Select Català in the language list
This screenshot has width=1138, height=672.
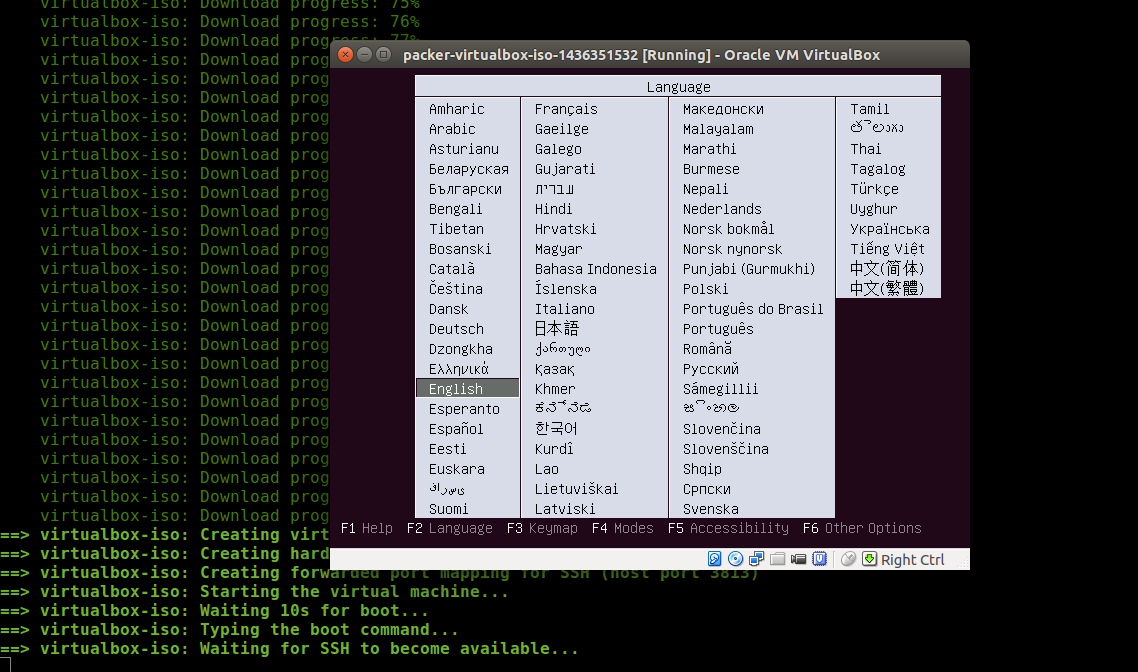(x=451, y=269)
